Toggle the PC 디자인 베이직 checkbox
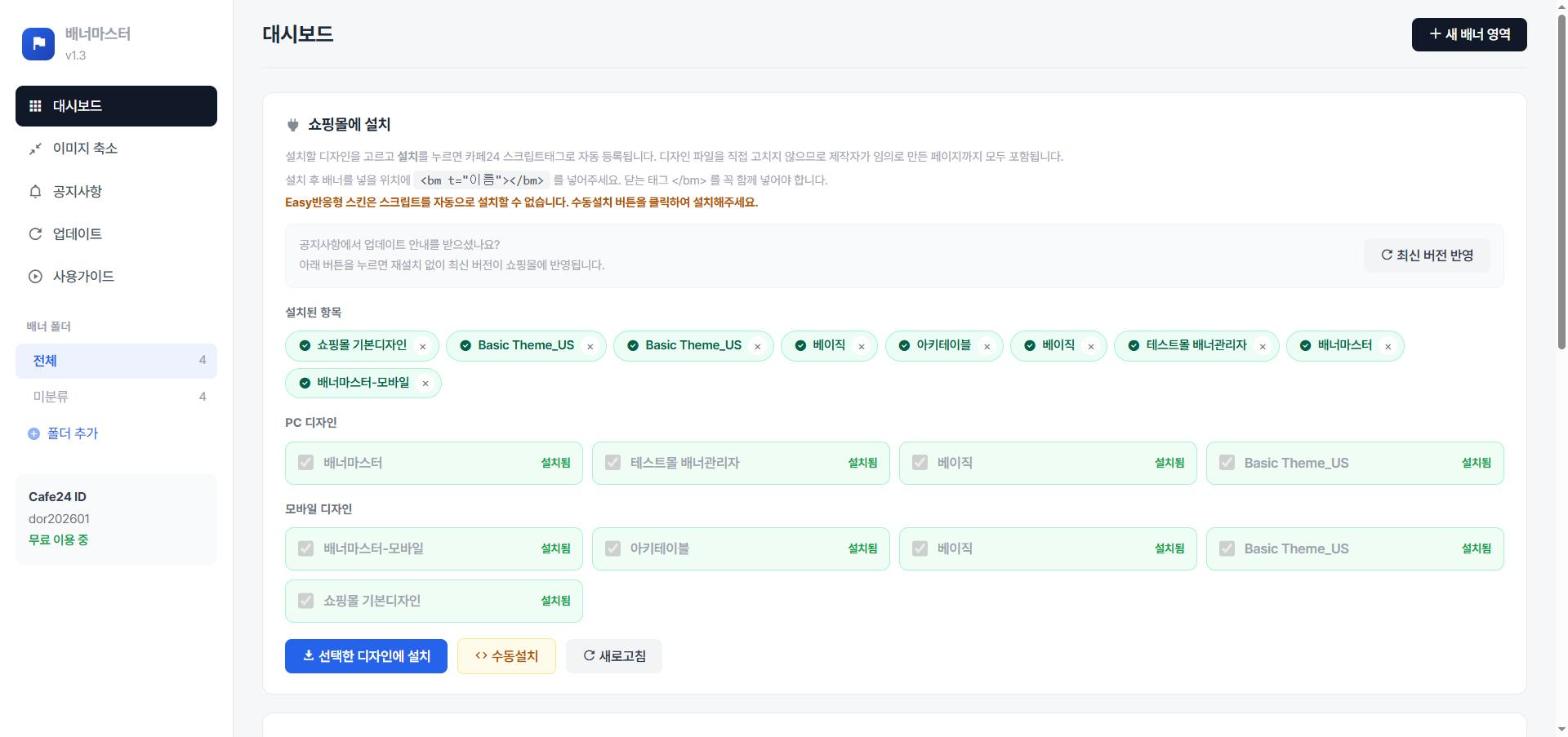Screen dimensions: 1568x737 (920, 462)
